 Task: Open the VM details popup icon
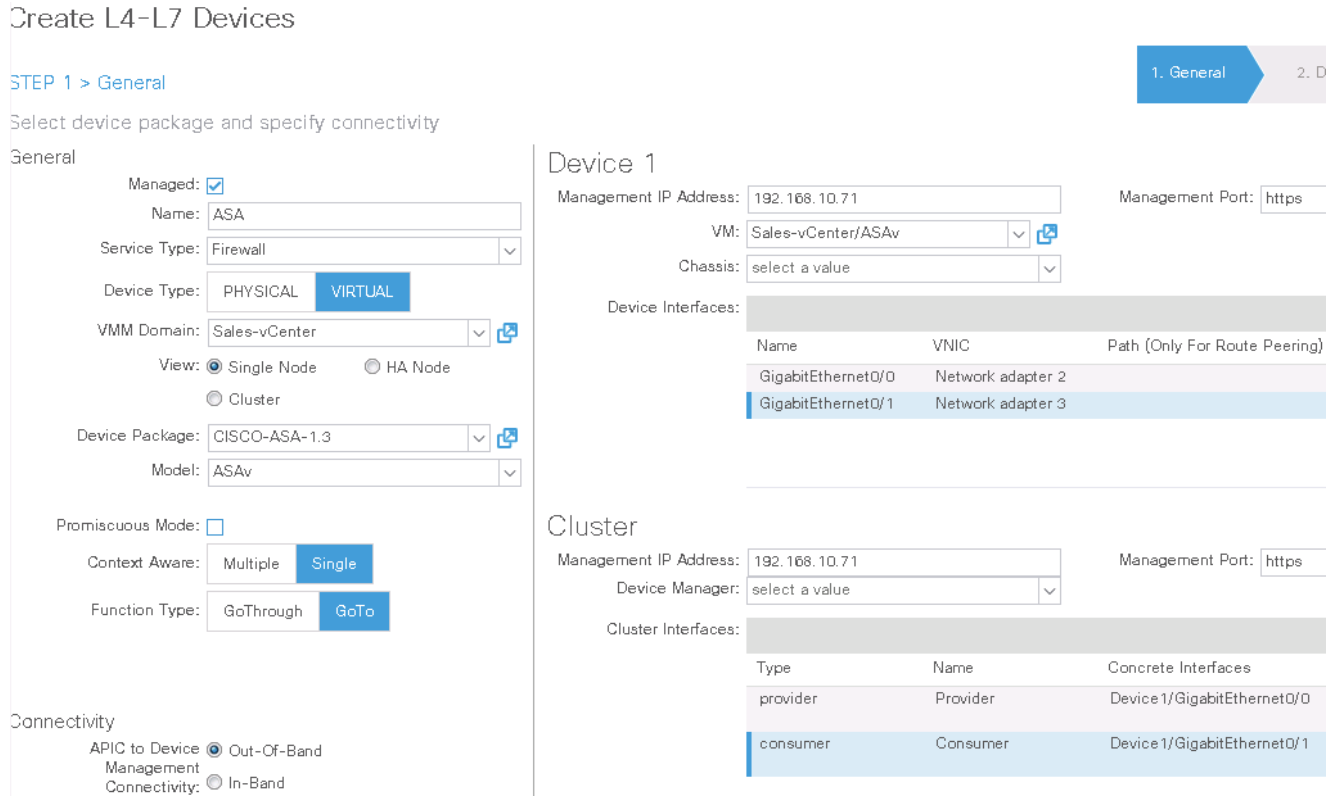pos(1047,234)
